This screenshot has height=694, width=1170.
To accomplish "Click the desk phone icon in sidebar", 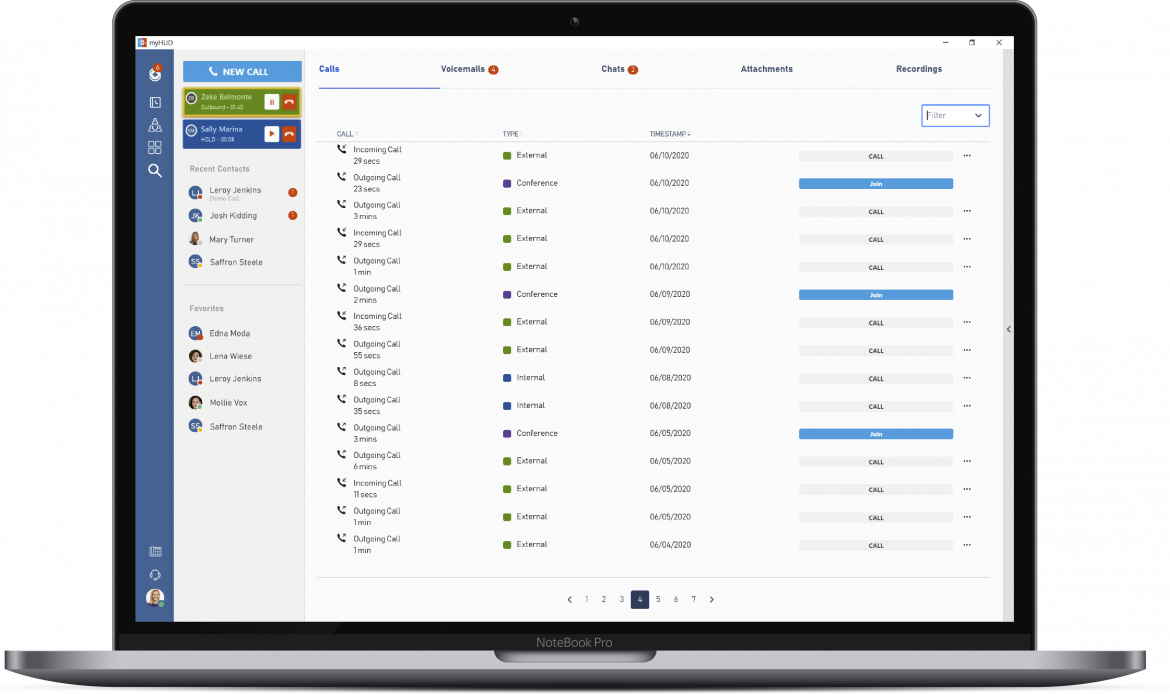I will pos(155,551).
